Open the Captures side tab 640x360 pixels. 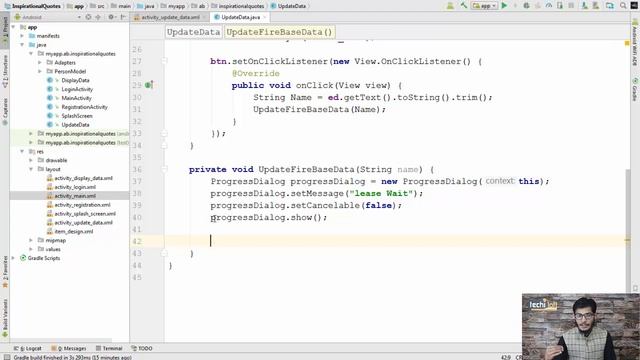pyautogui.click(x=5, y=110)
